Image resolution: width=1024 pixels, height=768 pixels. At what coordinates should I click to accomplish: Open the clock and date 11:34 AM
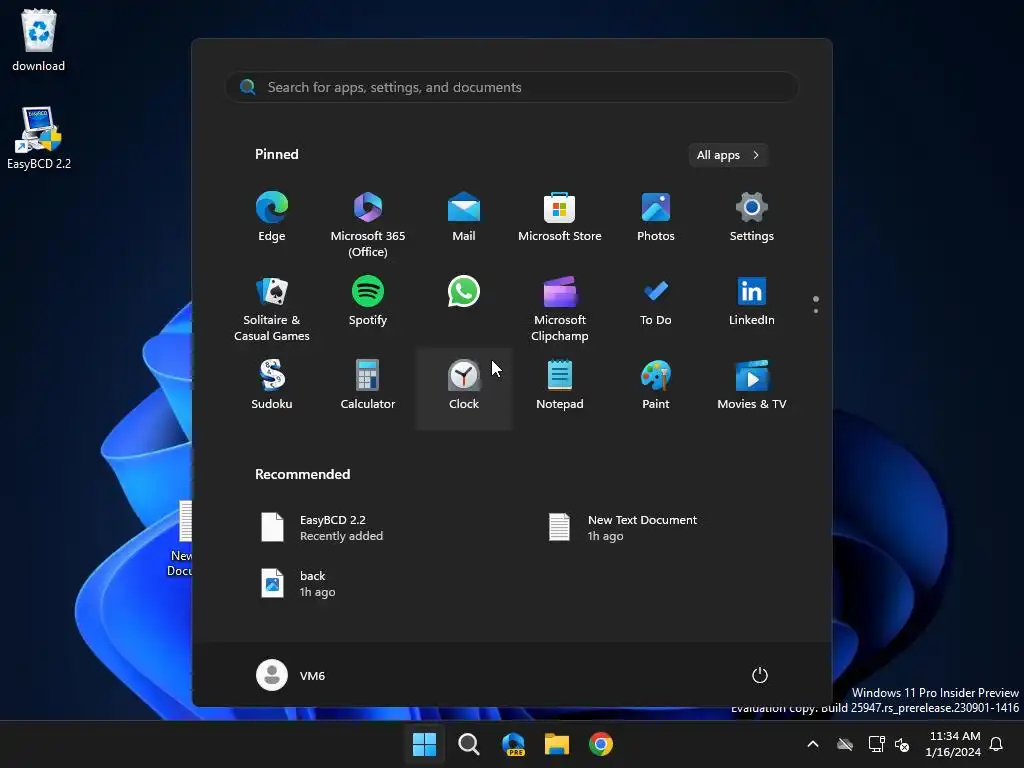click(953, 744)
